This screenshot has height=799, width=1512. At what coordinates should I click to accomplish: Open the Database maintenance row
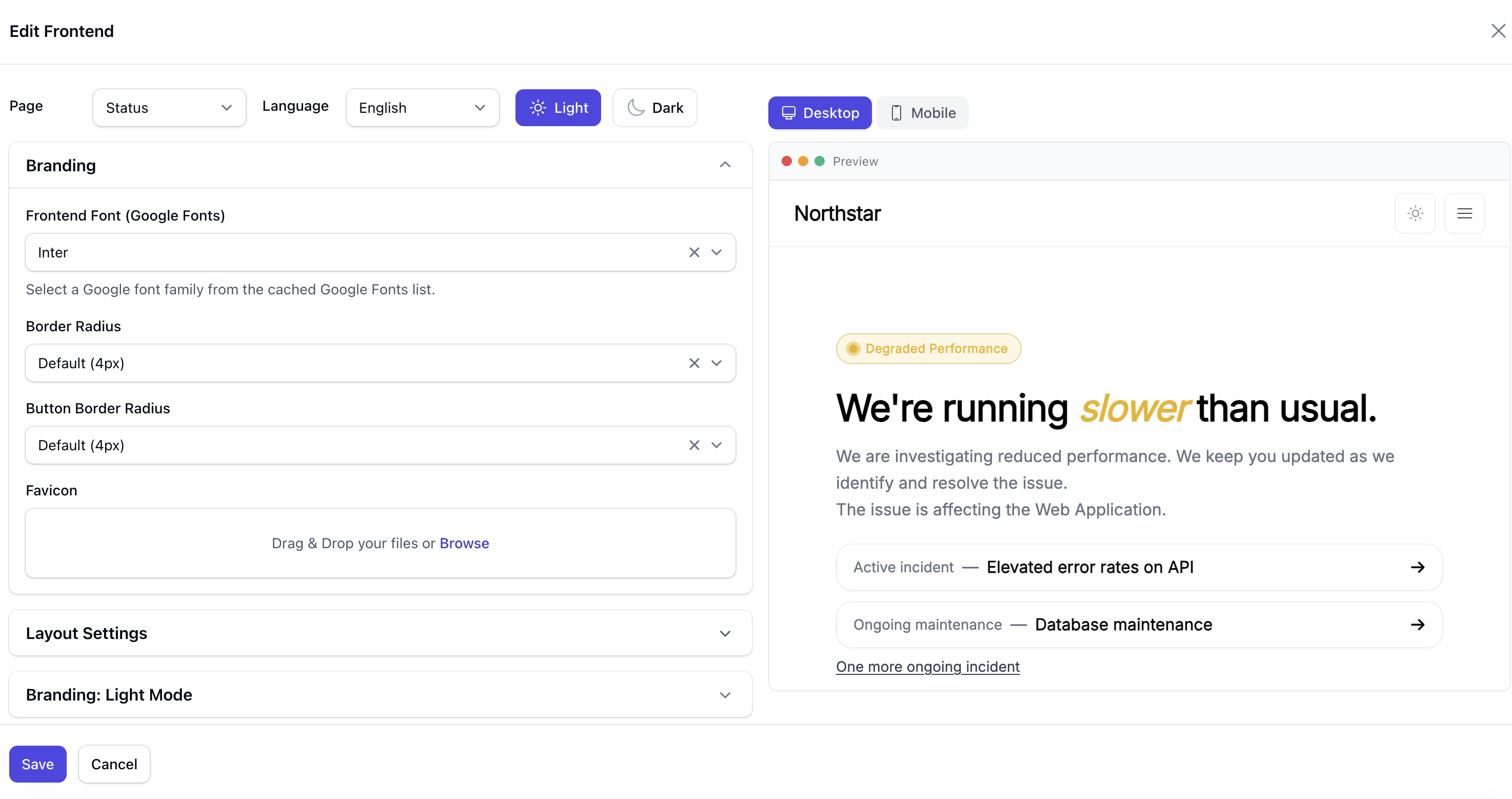point(1139,625)
